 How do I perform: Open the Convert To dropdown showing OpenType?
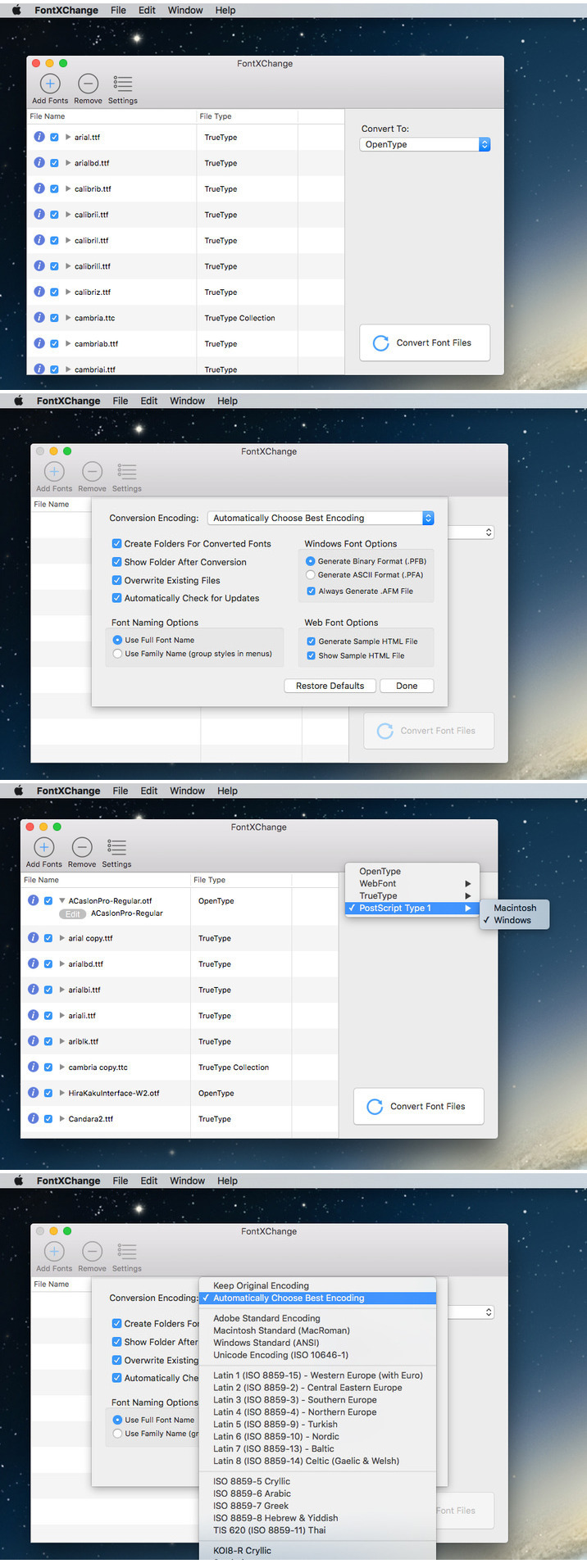click(x=425, y=144)
